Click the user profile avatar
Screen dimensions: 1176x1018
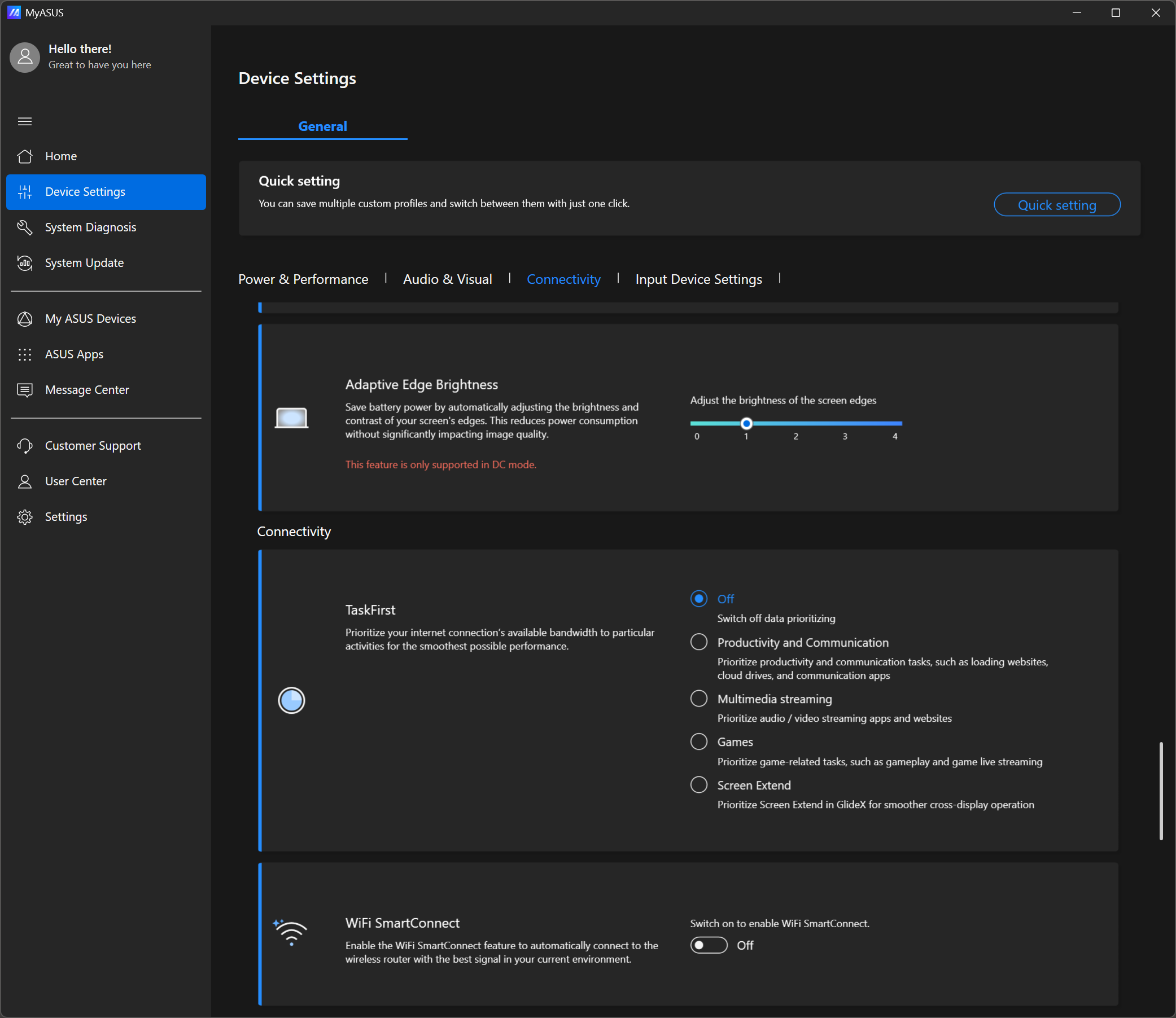pyautogui.click(x=24, y=57)
